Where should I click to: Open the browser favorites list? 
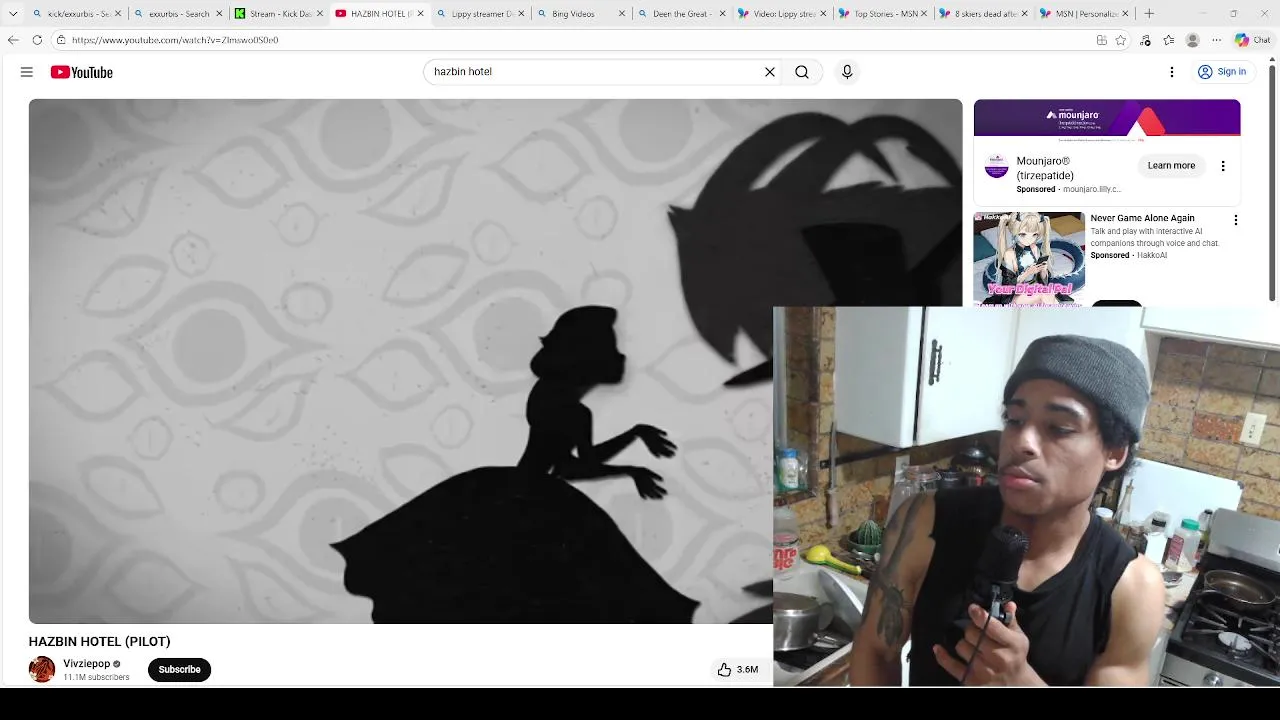(x=1169, y=40)
